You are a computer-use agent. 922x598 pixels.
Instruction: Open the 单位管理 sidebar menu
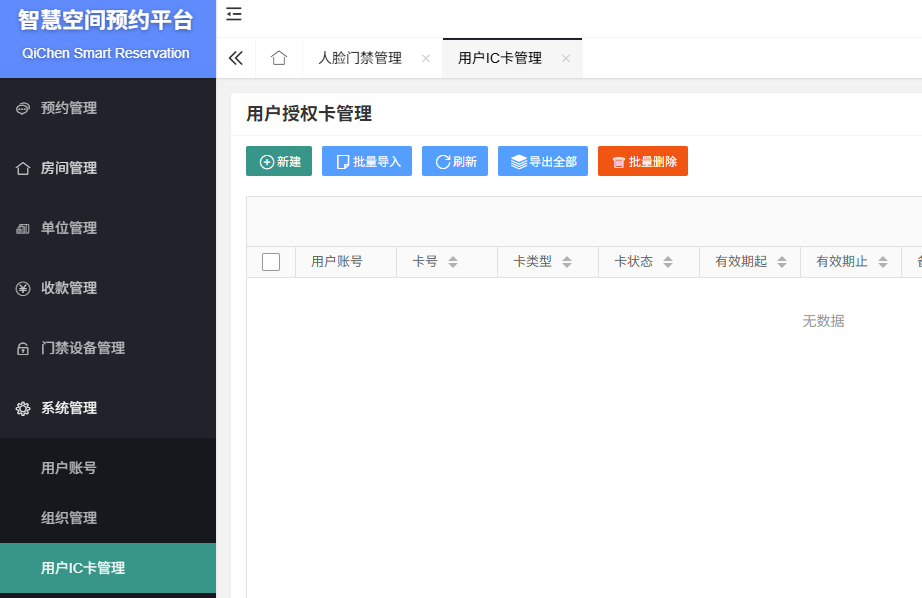click(108, 228)
